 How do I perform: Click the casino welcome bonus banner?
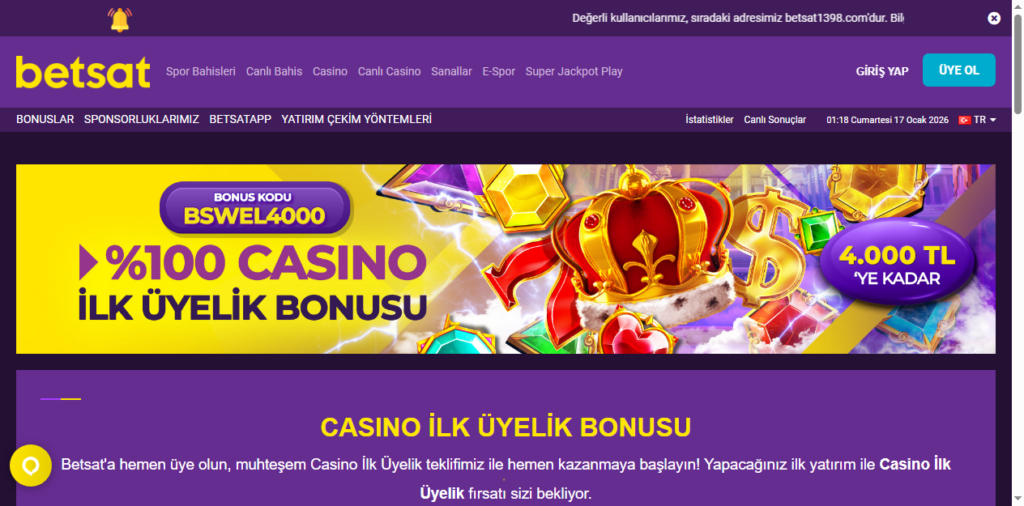[505, 259]
